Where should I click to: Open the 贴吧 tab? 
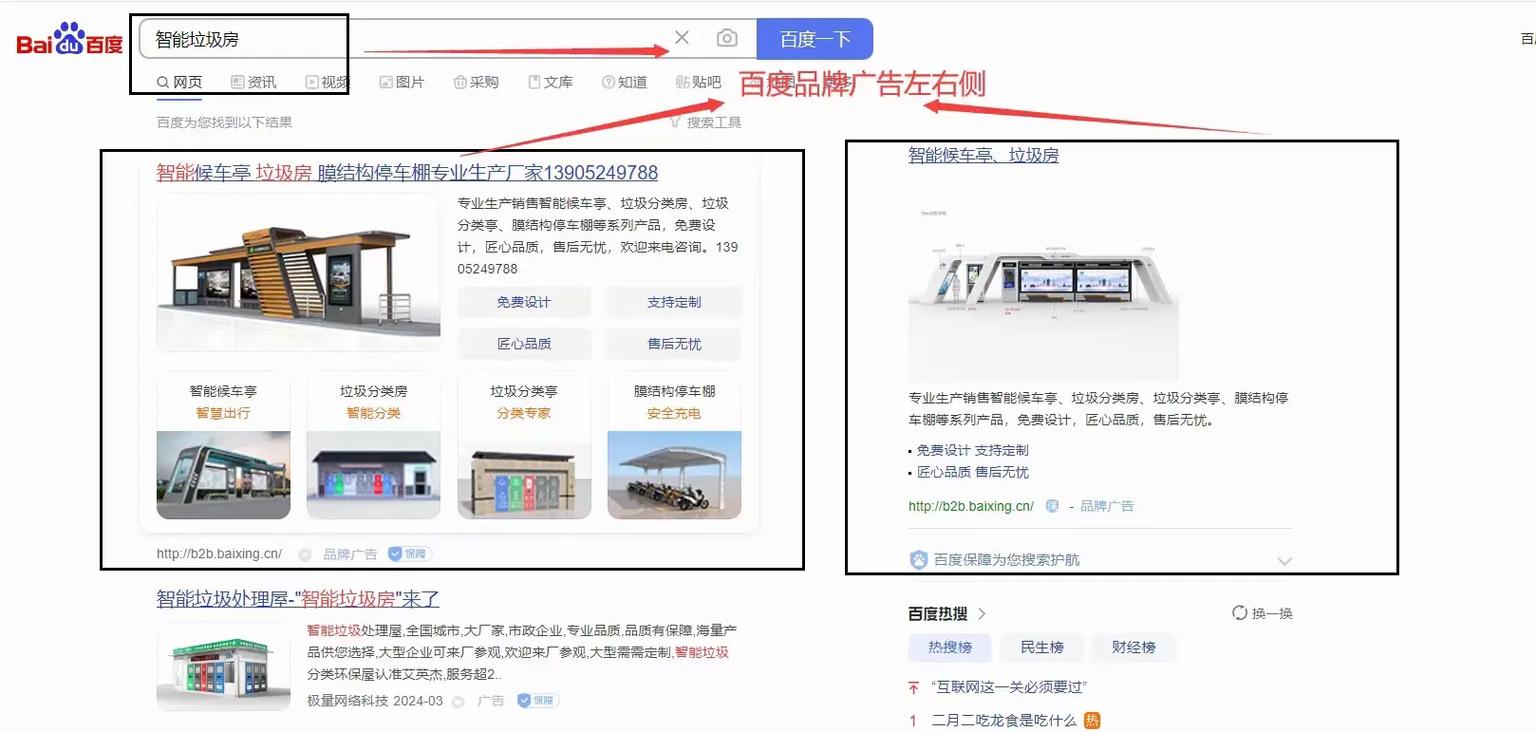click(699, 82)
